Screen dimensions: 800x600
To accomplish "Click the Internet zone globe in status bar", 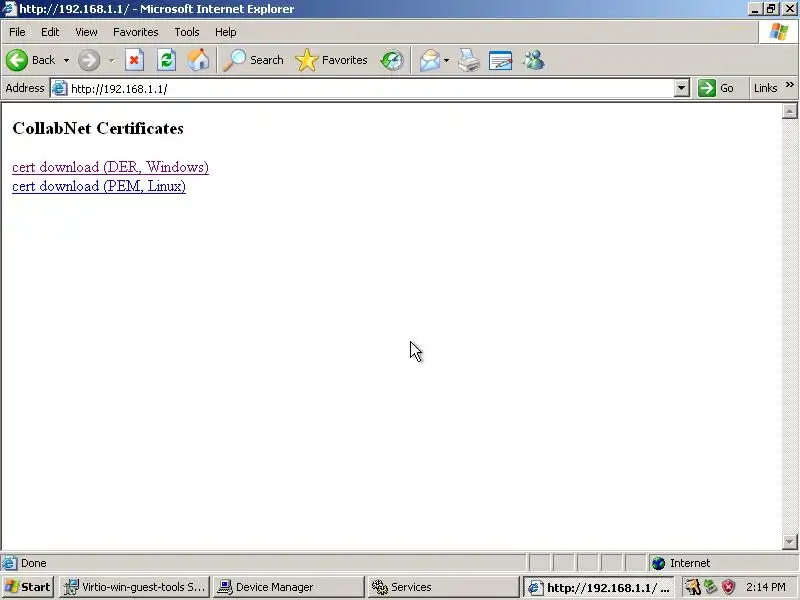I will pyautogui.click(x=659, y=563).
